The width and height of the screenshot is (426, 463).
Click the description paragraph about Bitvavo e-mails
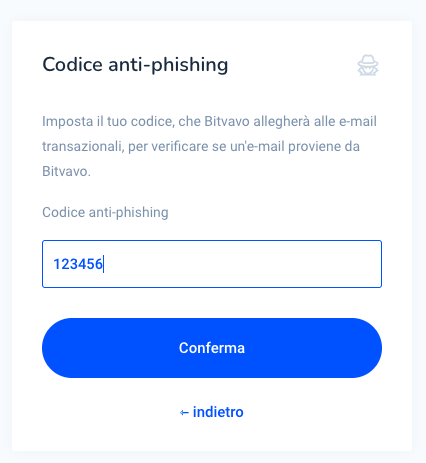[x=209, y=146]
